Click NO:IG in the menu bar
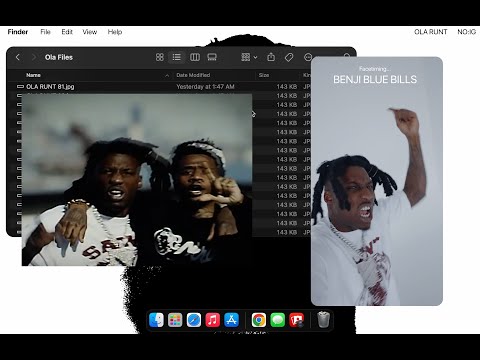The width and height of the screenshot is (480, 360). [x=466, y=32]
